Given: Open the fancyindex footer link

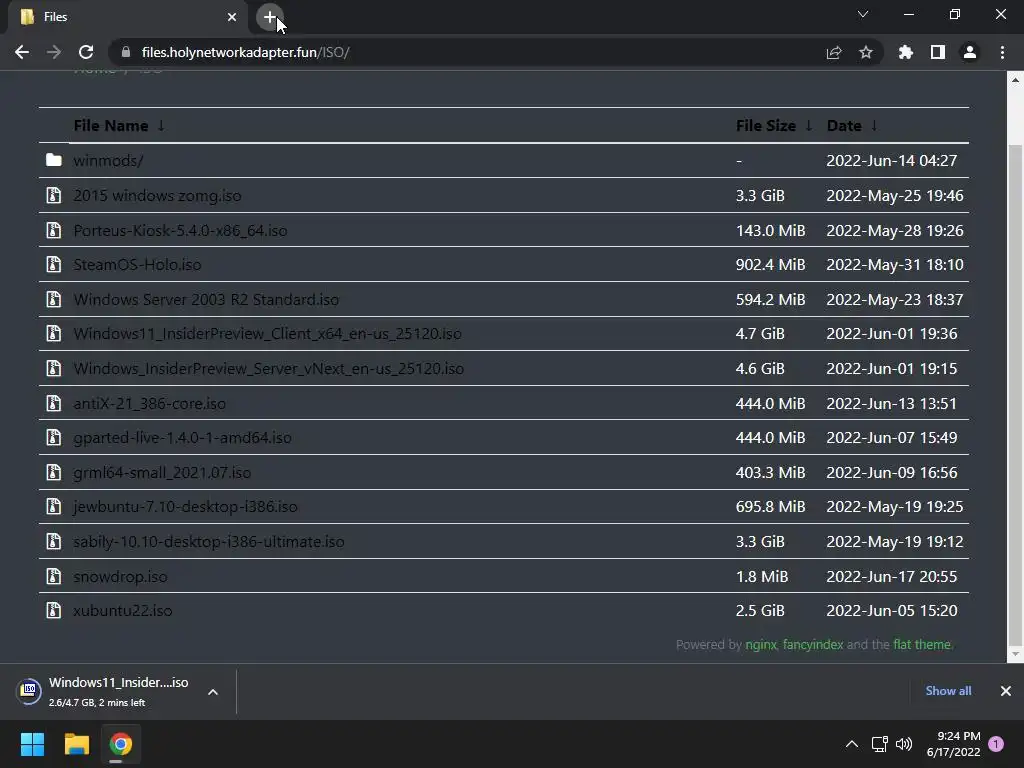Looking at the screenshot, I should 813,645.
